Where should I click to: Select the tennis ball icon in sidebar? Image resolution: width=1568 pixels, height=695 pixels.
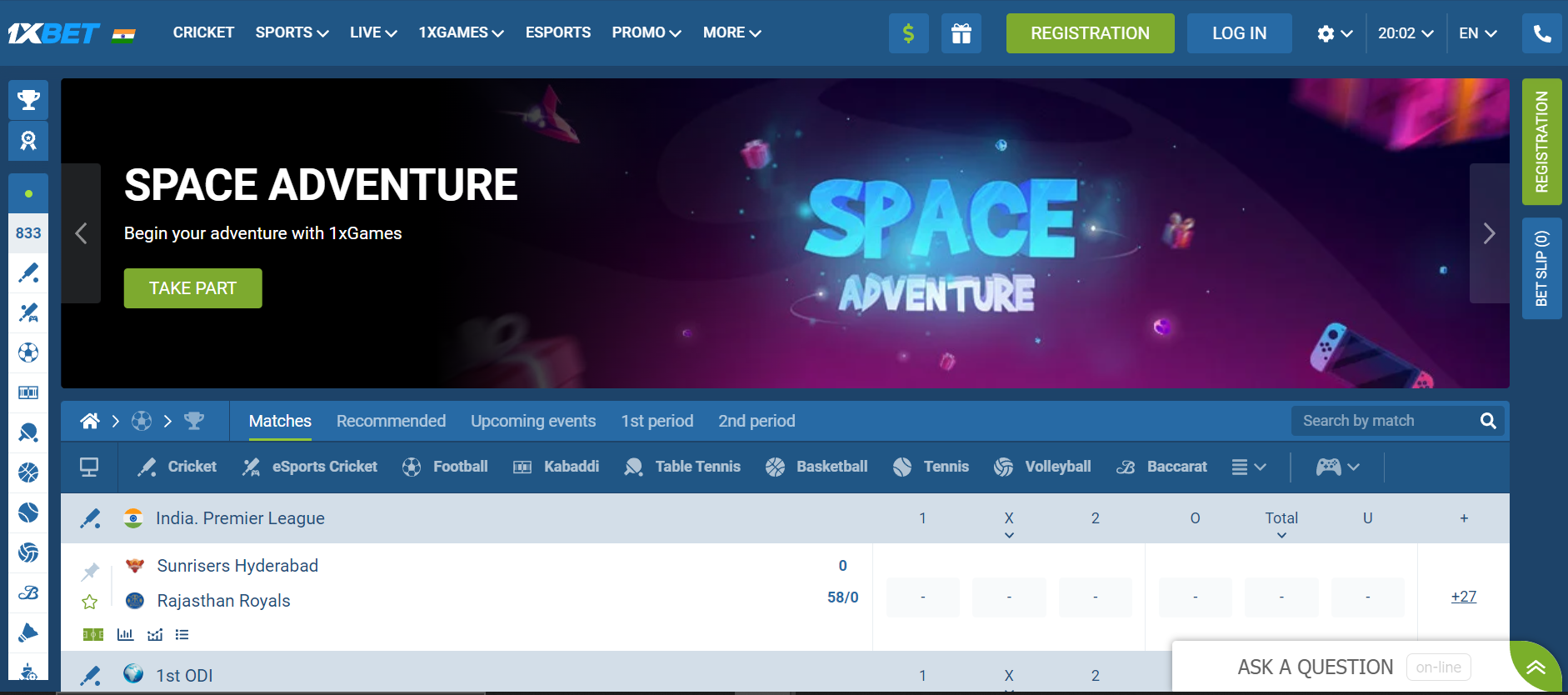click(28, 512)
